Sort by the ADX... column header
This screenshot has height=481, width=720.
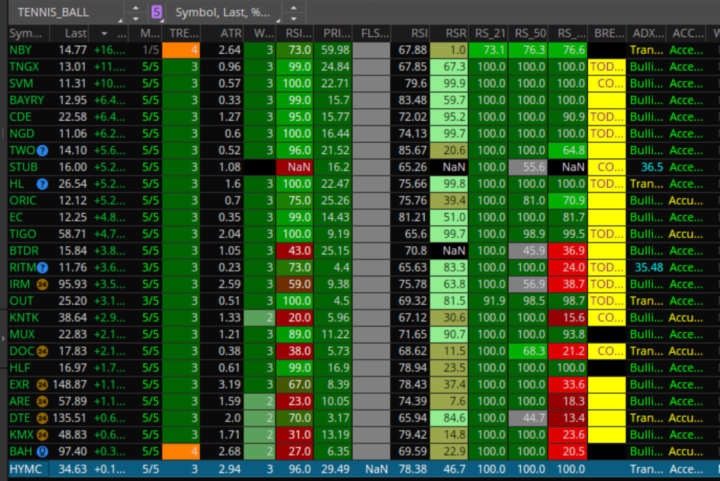[646, 34]
